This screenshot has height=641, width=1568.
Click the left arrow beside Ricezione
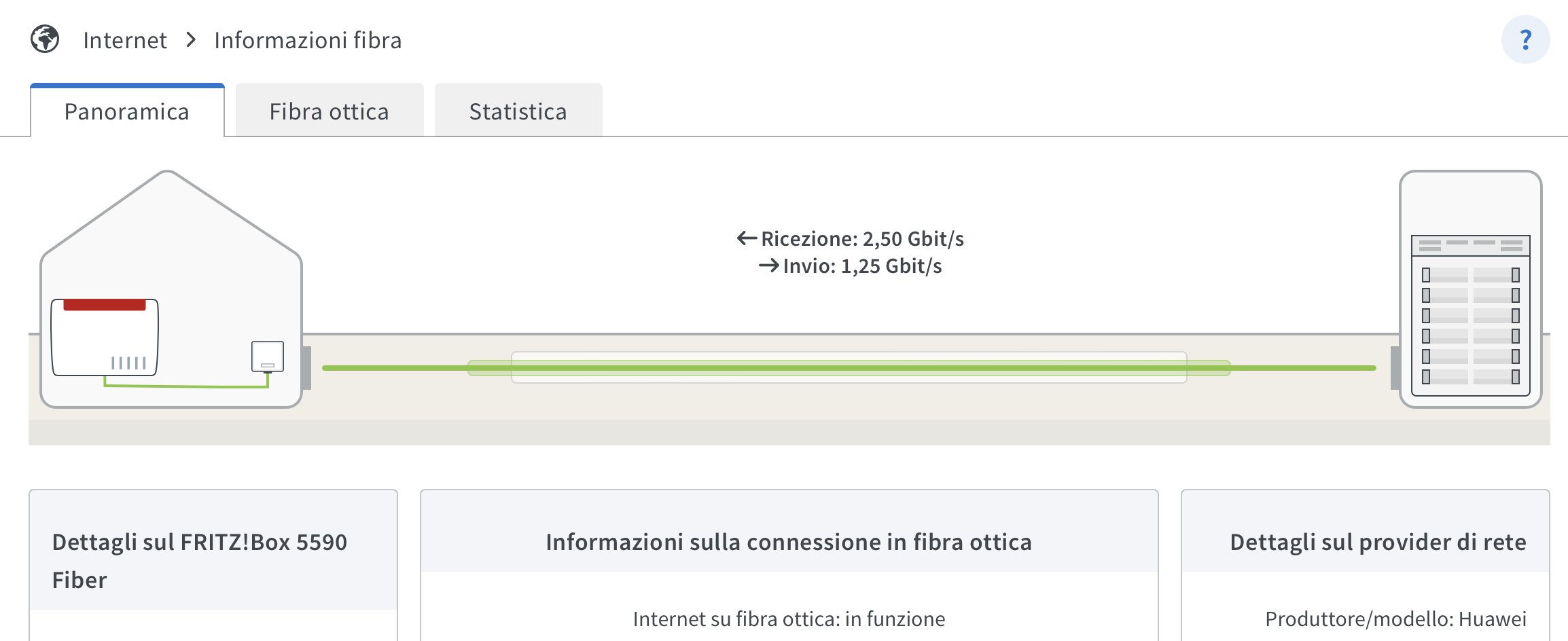[747, 238]
